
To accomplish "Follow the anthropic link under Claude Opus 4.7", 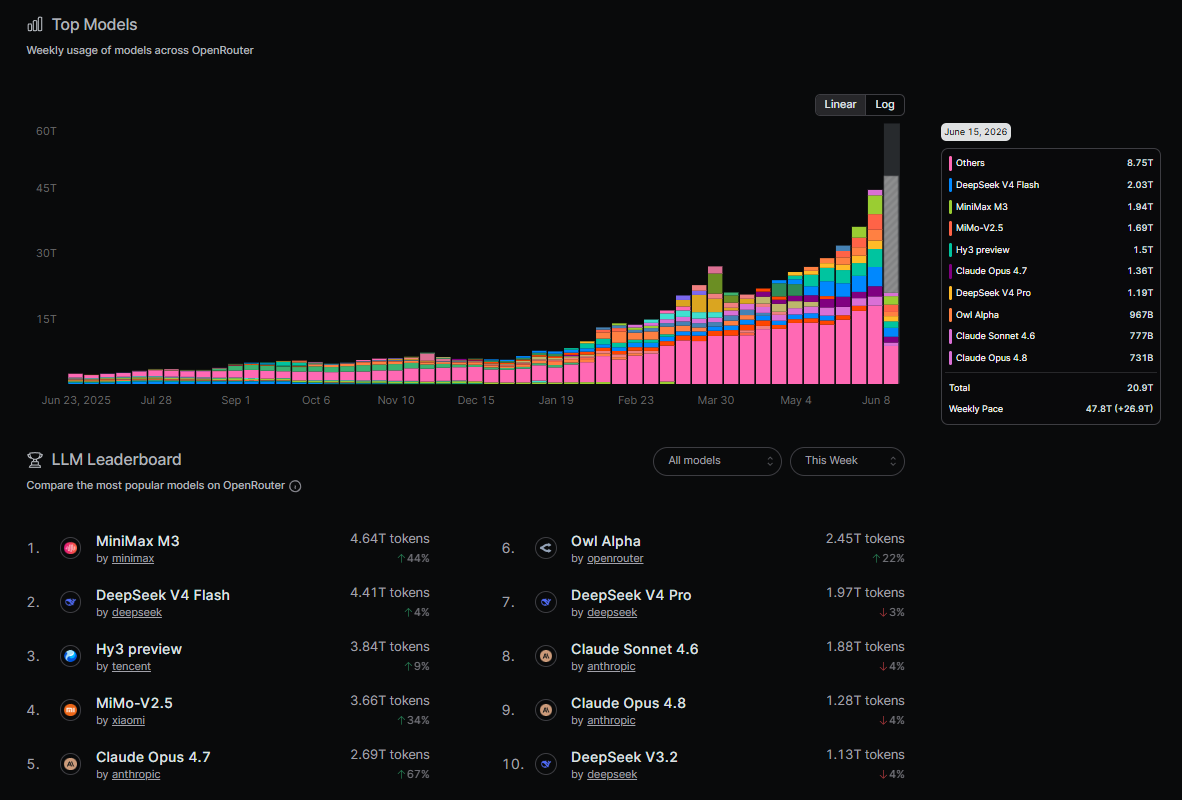I will [x=136, y=774].
